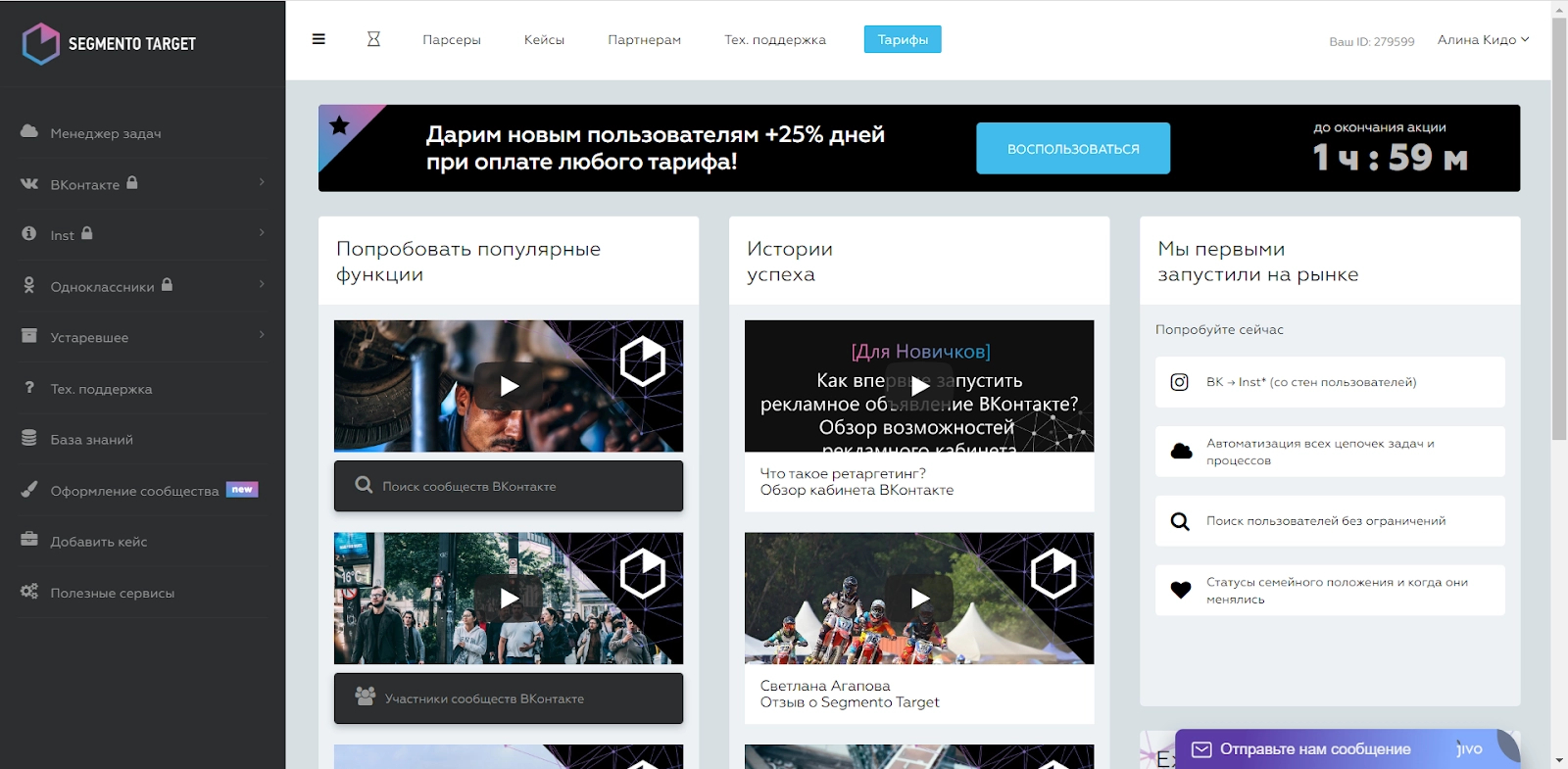Screen dimensions: 1568x769
Task: Click the VK logo icon in sidebar
Action: [x=29, y=183]
